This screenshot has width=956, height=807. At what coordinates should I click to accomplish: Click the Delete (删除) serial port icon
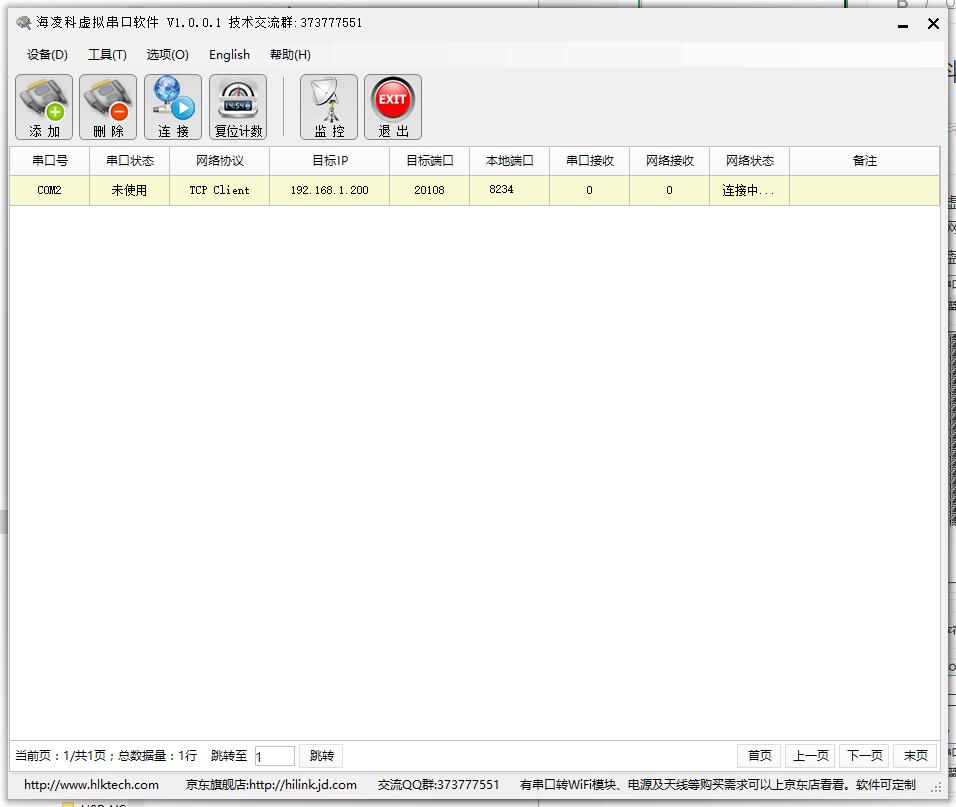pyautogui.click(x=108, y=107)
